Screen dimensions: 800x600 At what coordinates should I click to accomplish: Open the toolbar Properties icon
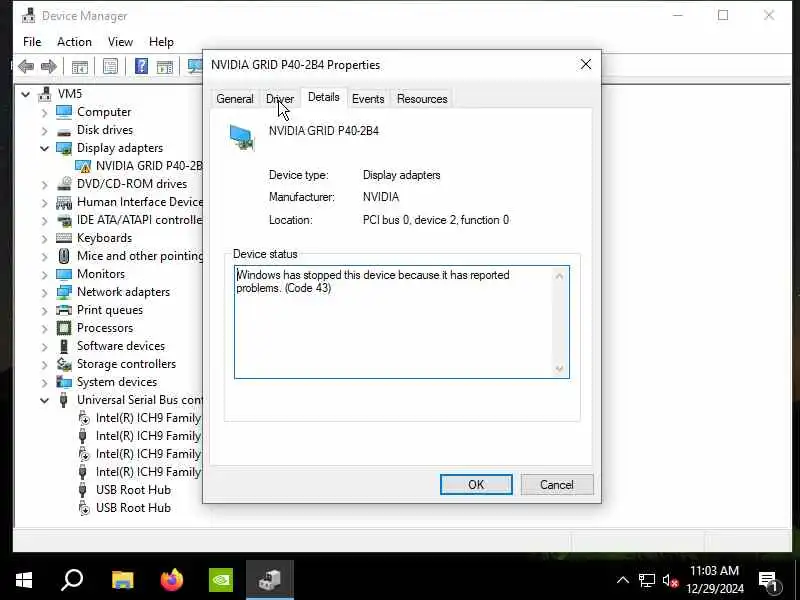[x=111, y=66]
